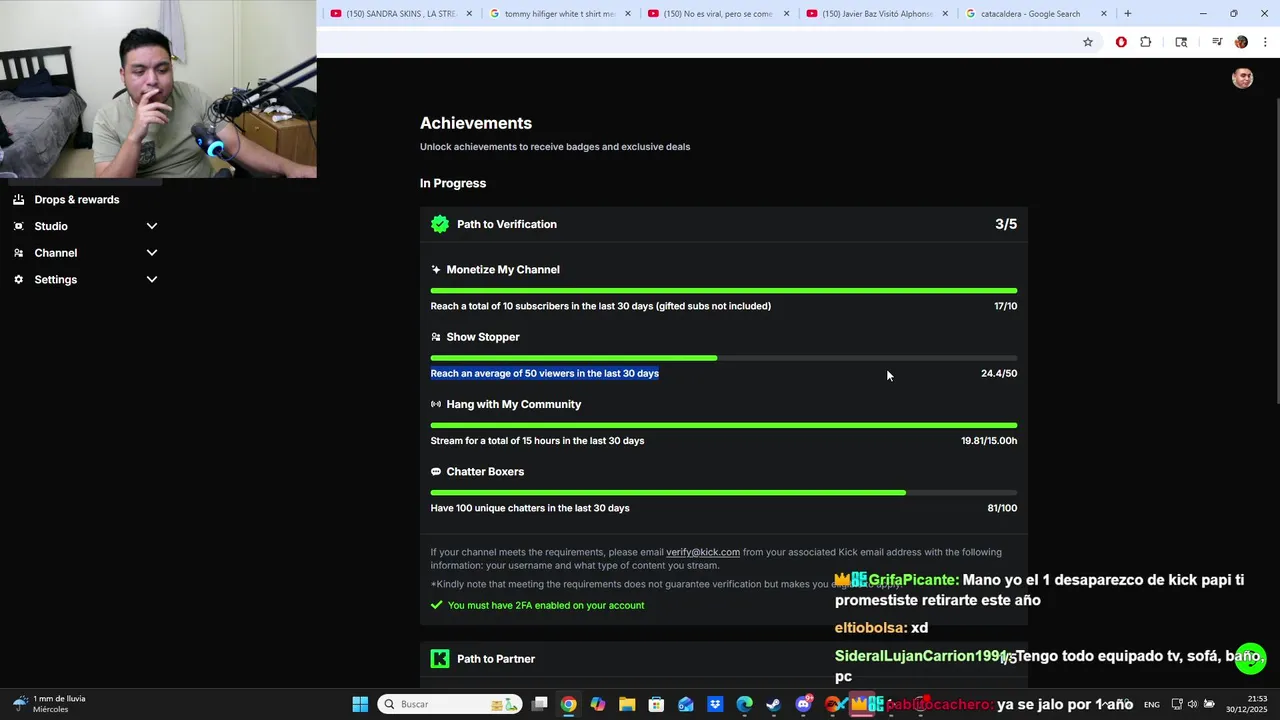Click the Chatter Boxers progress bar

coord(724,493)
